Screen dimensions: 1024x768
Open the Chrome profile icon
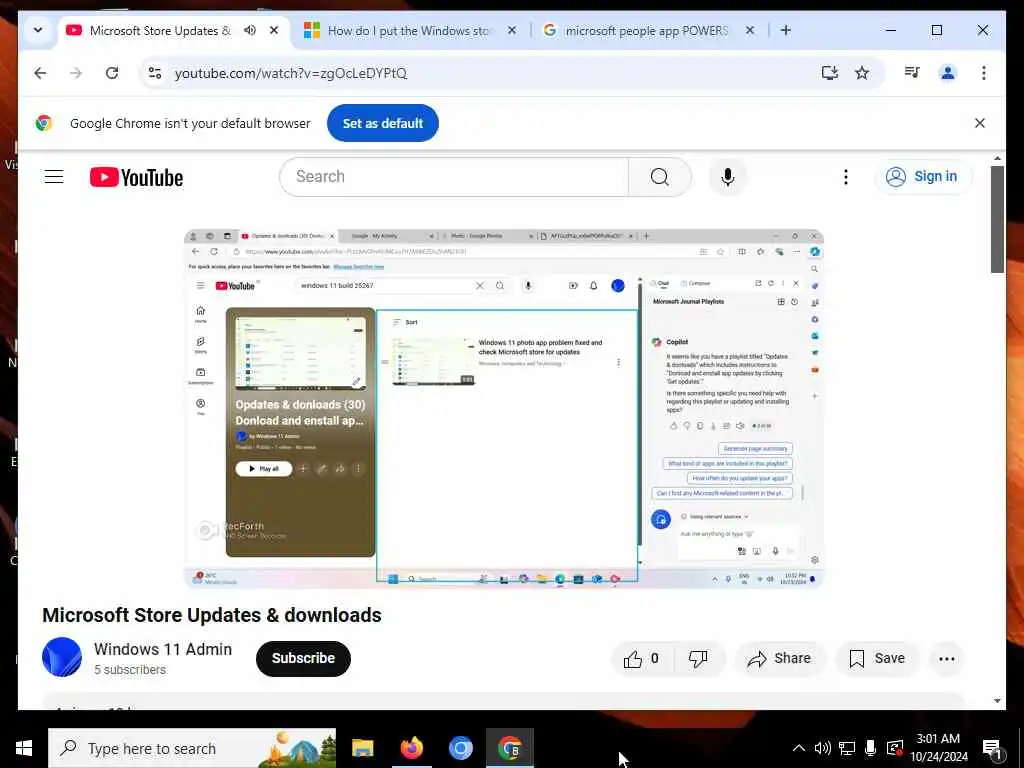click(x=948, y=73)
